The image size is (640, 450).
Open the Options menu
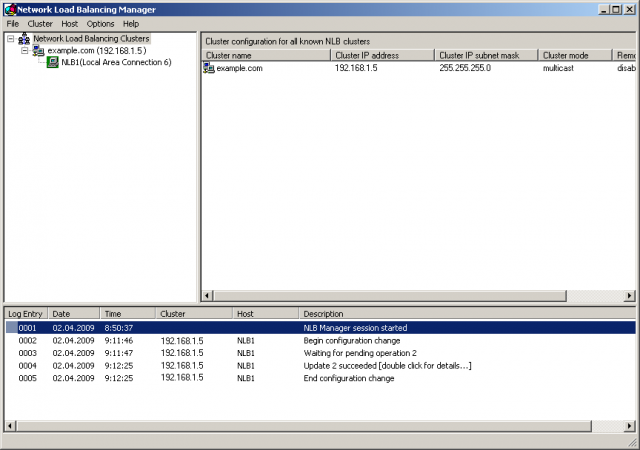(100, 24)
